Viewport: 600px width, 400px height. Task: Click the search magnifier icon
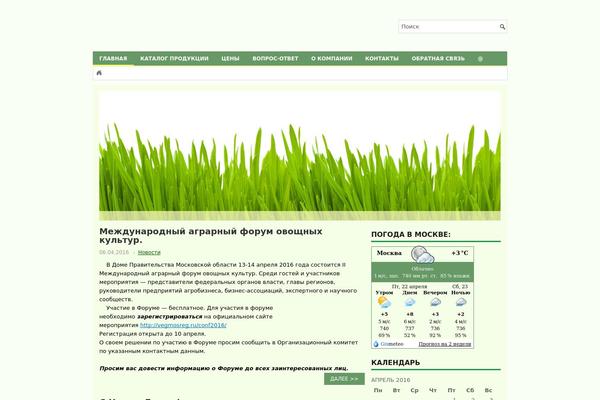(502, 27)
